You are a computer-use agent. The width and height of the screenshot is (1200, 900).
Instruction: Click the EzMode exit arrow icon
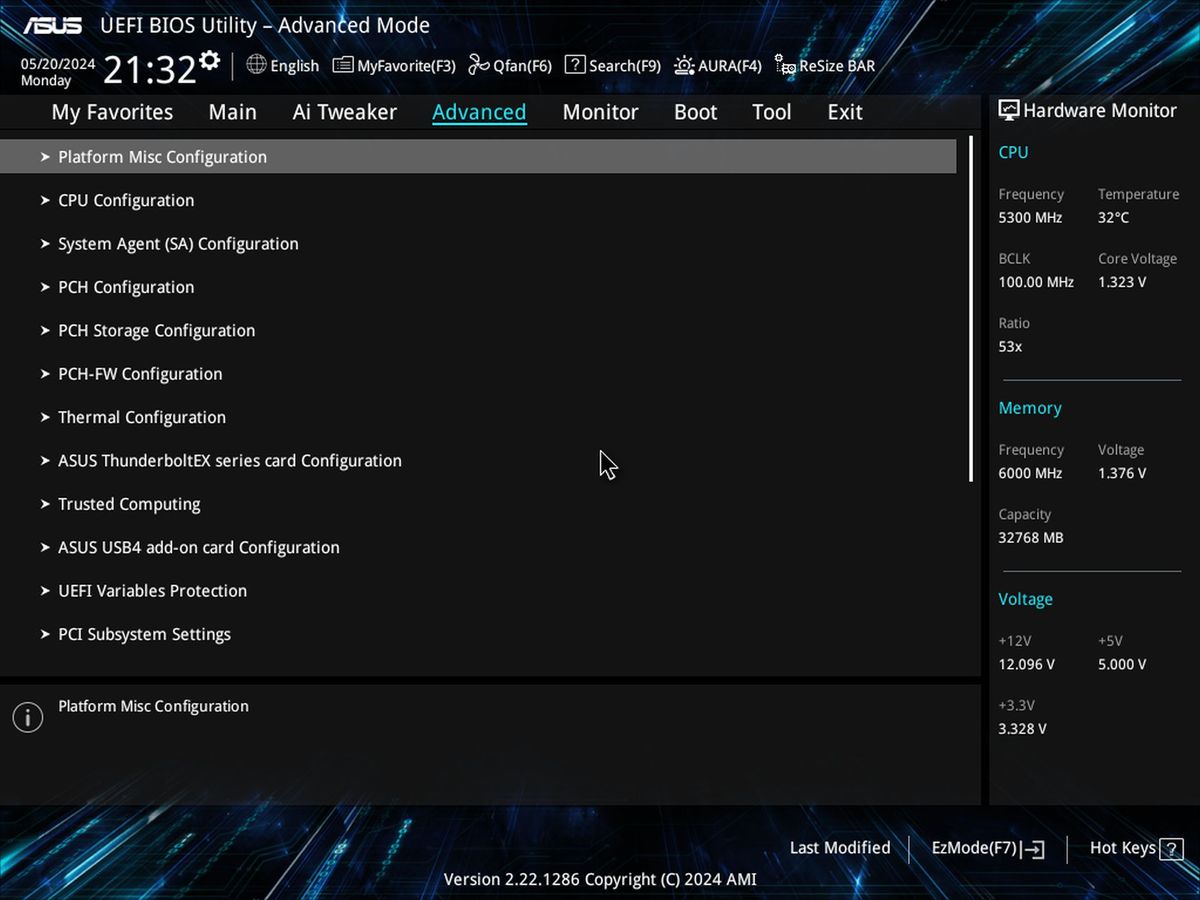[x=1034, y=849]
